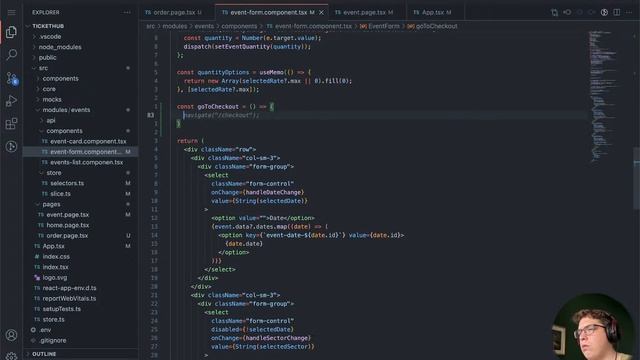640x360 pixels.
Task: Expand the api folder
Action: [x=51, y=120]
